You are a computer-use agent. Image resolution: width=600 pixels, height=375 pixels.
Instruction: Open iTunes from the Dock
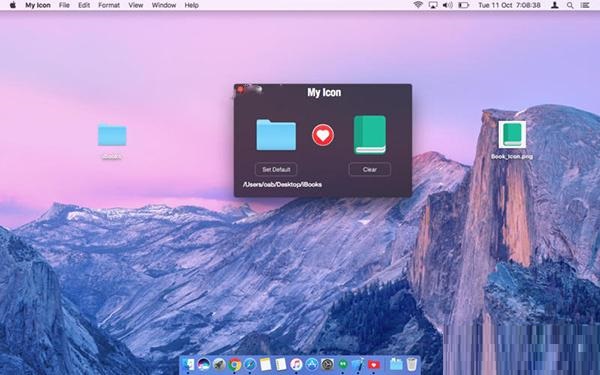[296, 364]
